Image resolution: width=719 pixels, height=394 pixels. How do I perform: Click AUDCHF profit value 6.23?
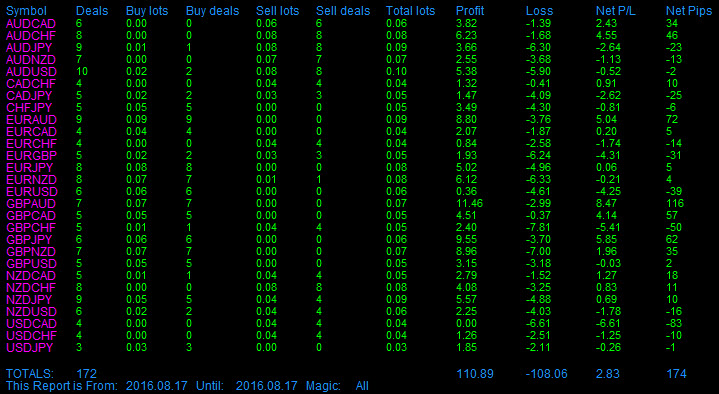(x=466, y=36)
